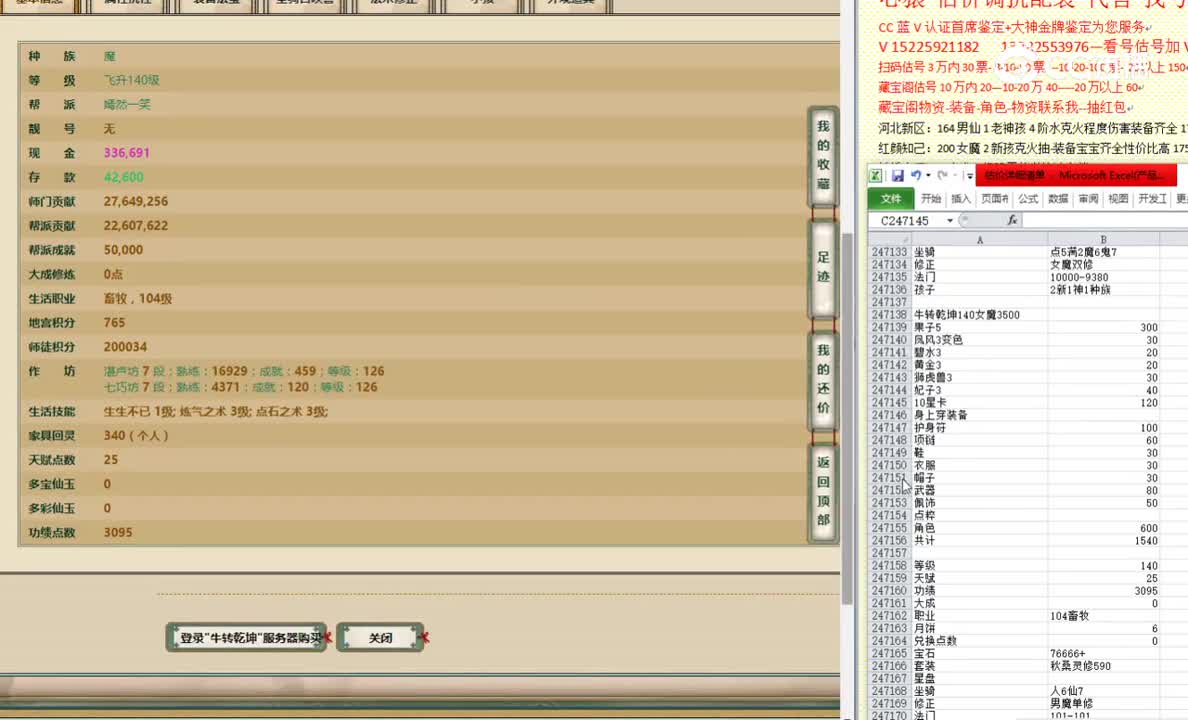
Task: Click the cell labeled 身上穿装备
Action: pyautogui.click(x=980, y=415)
